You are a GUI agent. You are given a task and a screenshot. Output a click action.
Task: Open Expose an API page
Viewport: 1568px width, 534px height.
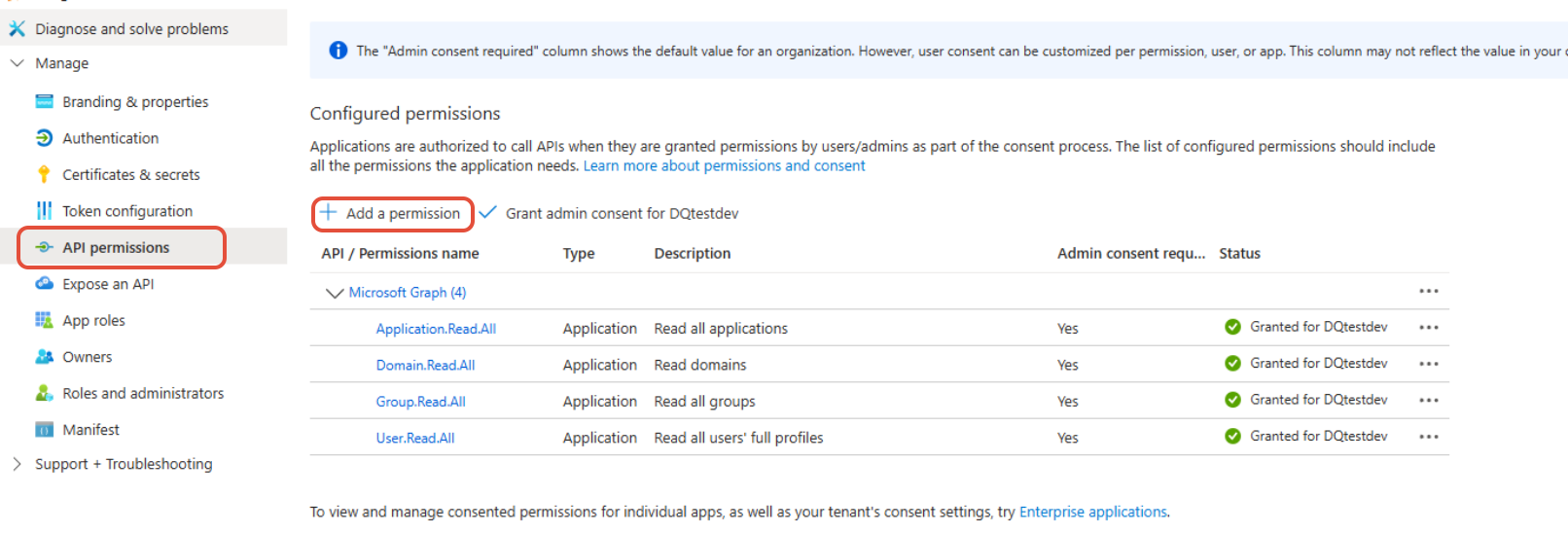coord(108,284)
